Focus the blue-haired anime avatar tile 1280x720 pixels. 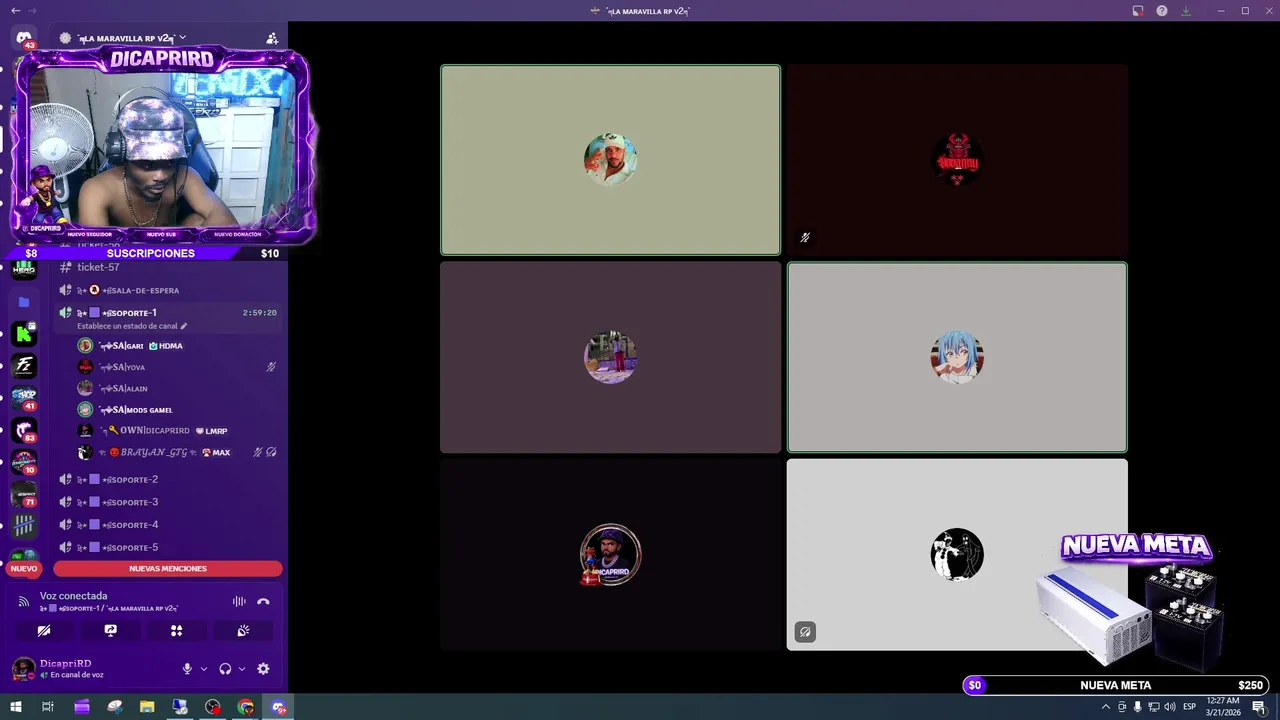coord(957,357)
